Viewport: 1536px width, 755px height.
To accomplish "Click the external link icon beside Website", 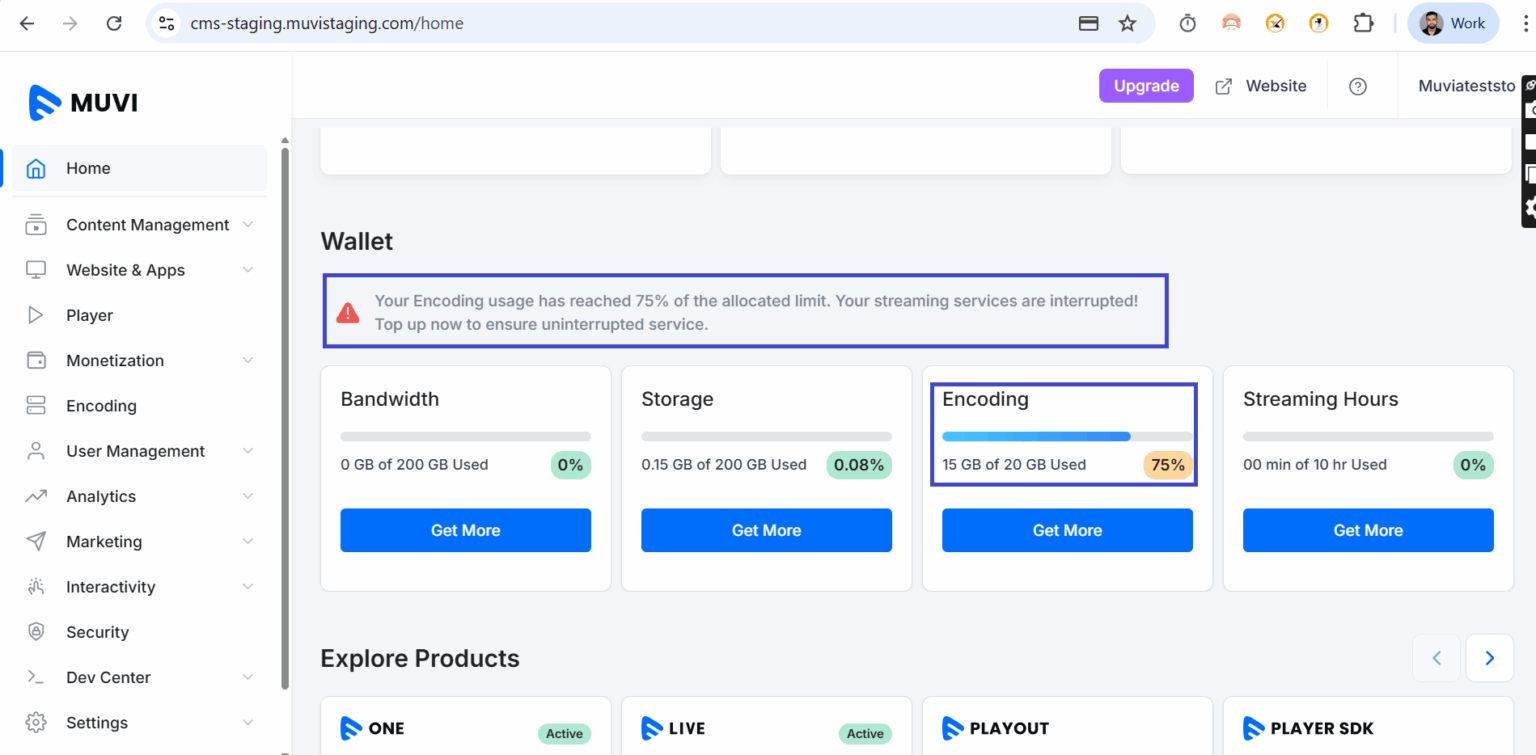I will click(1223, 86).
